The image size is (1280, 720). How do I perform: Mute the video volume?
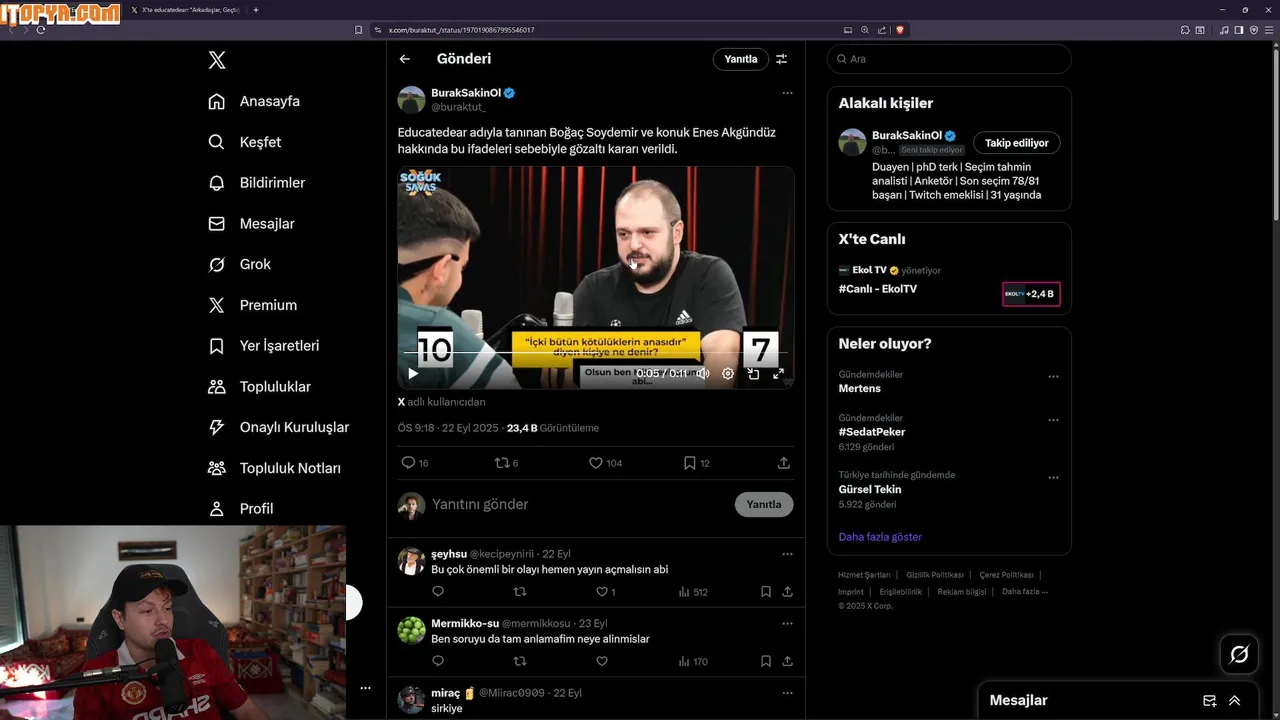click(x=703, y=374)
